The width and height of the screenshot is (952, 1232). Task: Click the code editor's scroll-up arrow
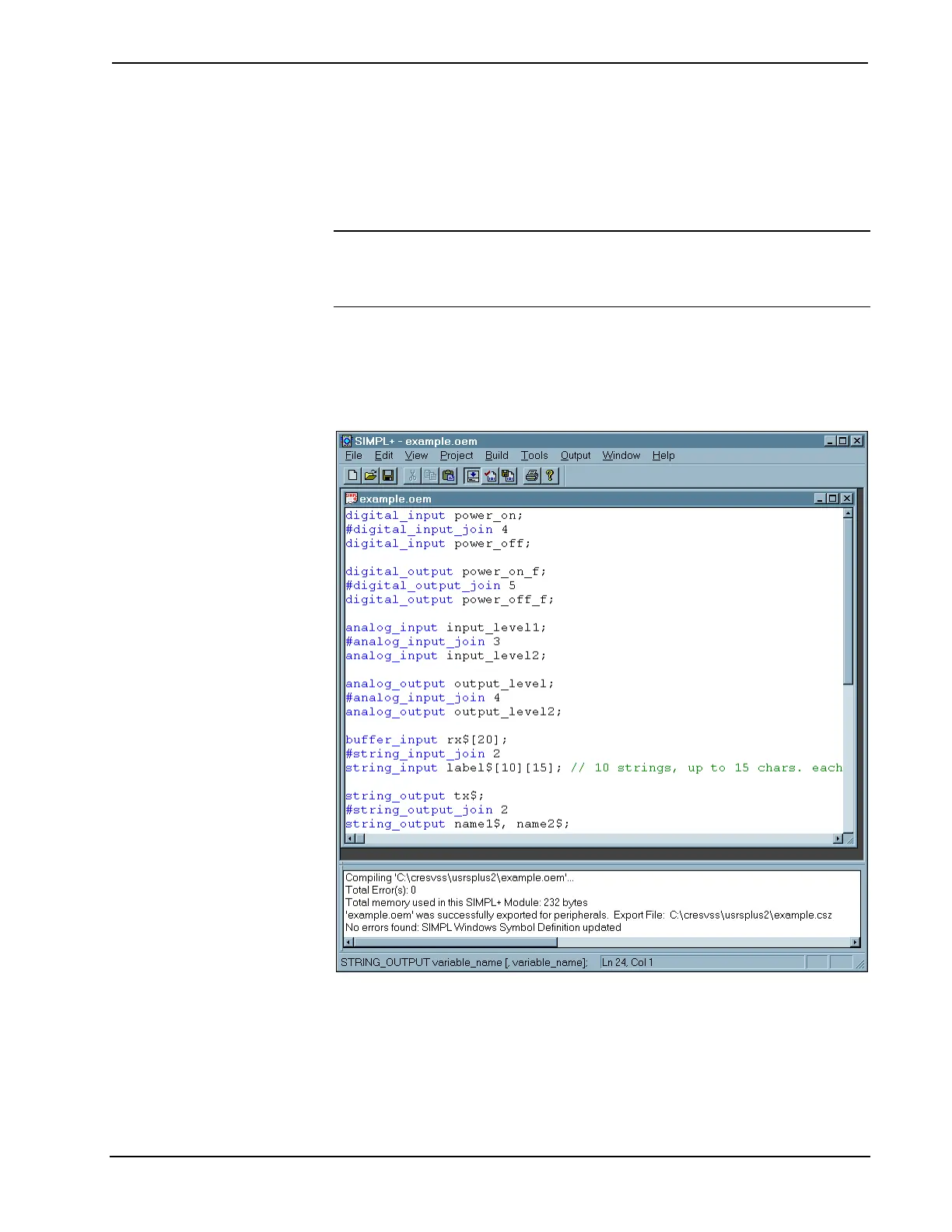coord(848,513)
